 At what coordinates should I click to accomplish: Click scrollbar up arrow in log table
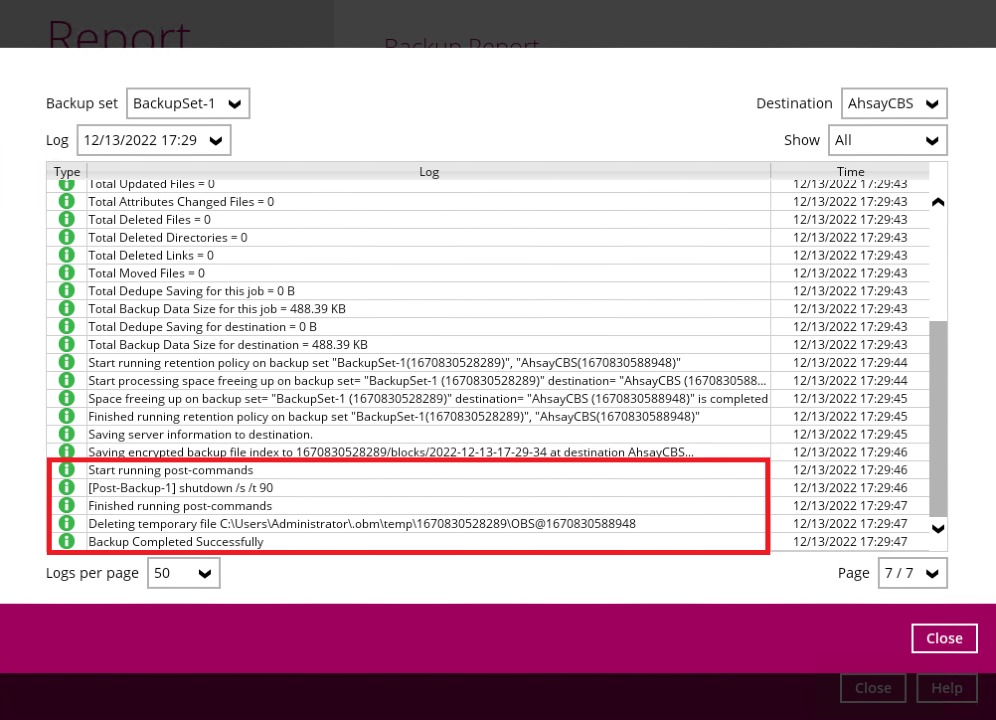click(938, 202)
